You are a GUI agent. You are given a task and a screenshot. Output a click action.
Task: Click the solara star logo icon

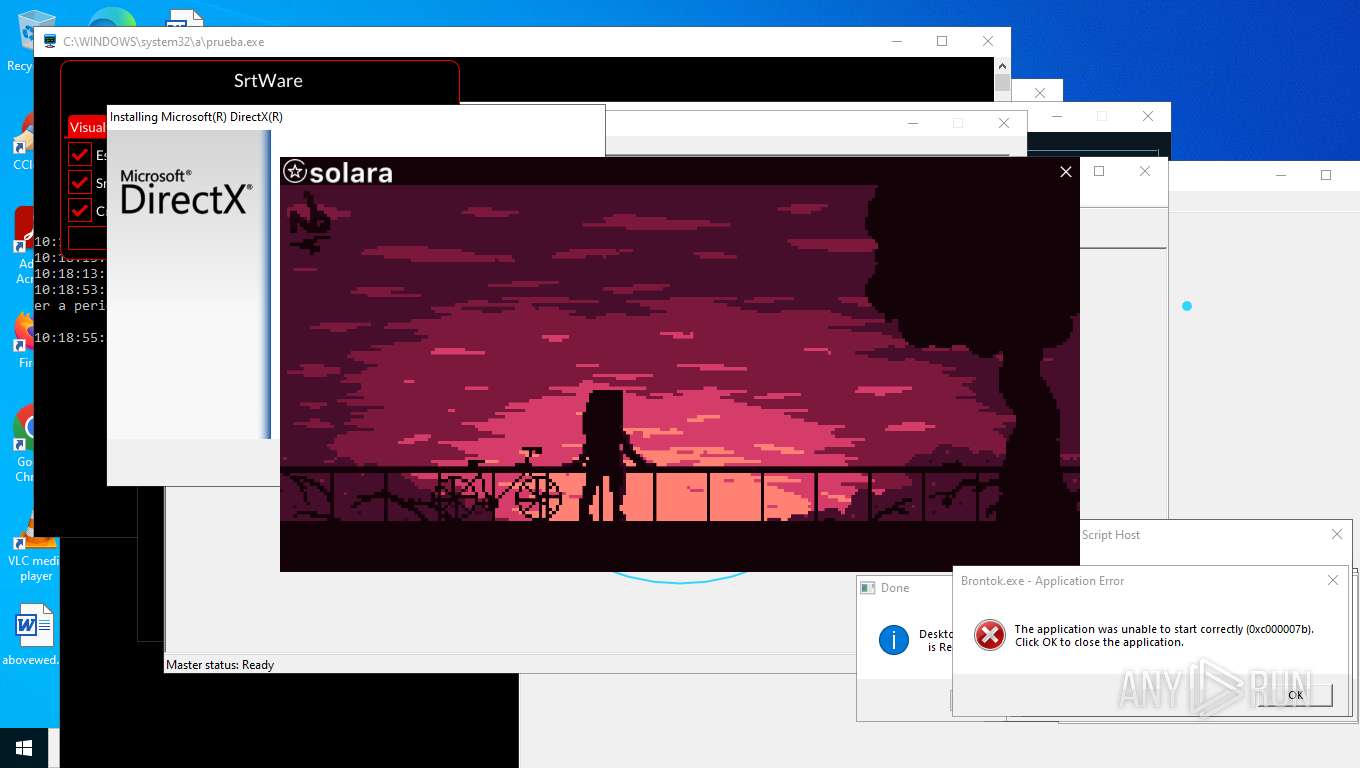click(x=294, y=172)
